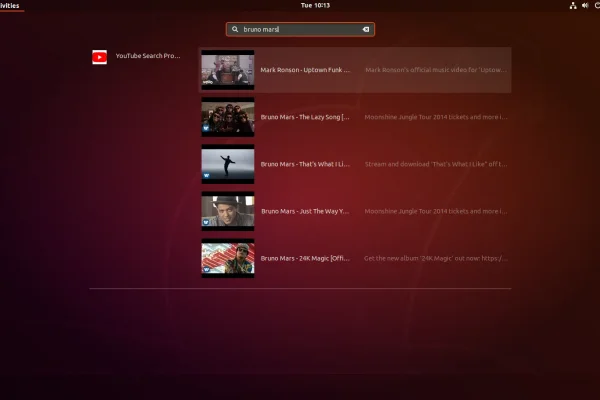Open That's What I Like thumbnail

coord(228,164)
